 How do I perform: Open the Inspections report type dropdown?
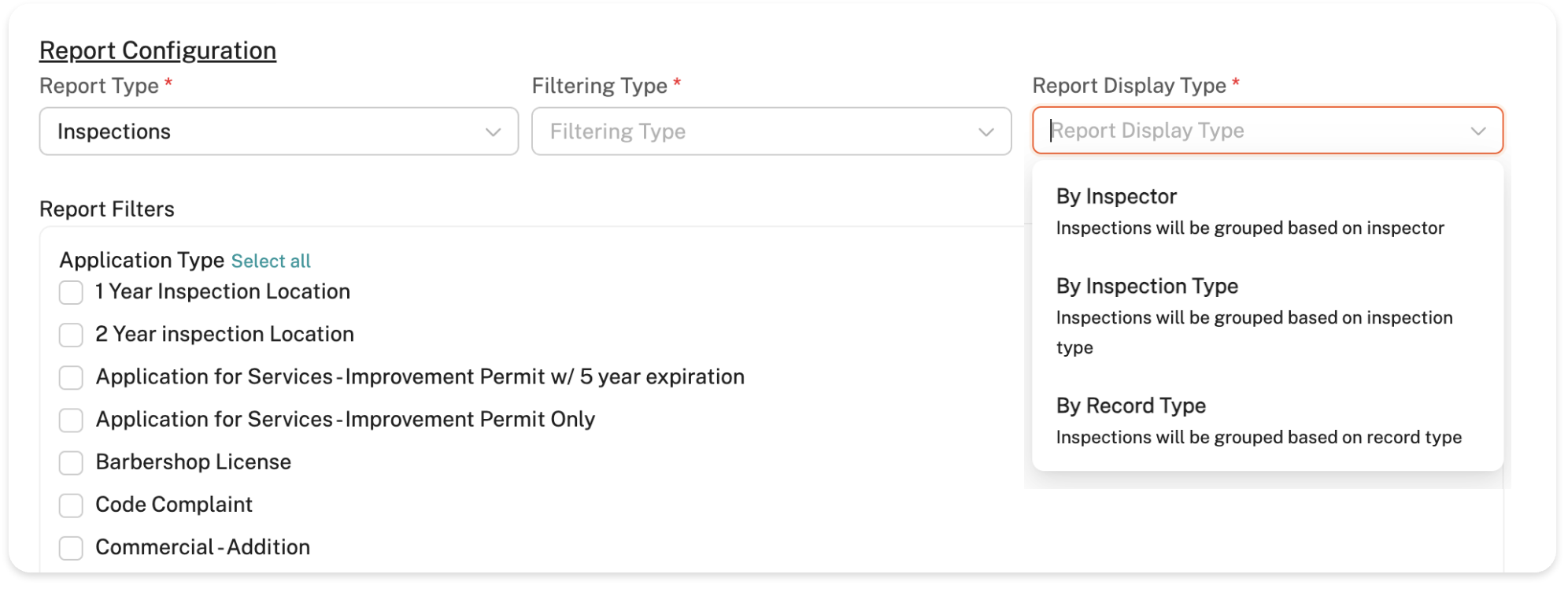(268, 132)
